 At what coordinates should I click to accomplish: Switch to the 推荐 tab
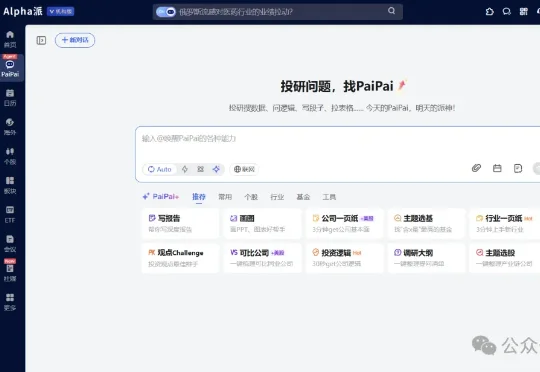click(x=199, y=197)
